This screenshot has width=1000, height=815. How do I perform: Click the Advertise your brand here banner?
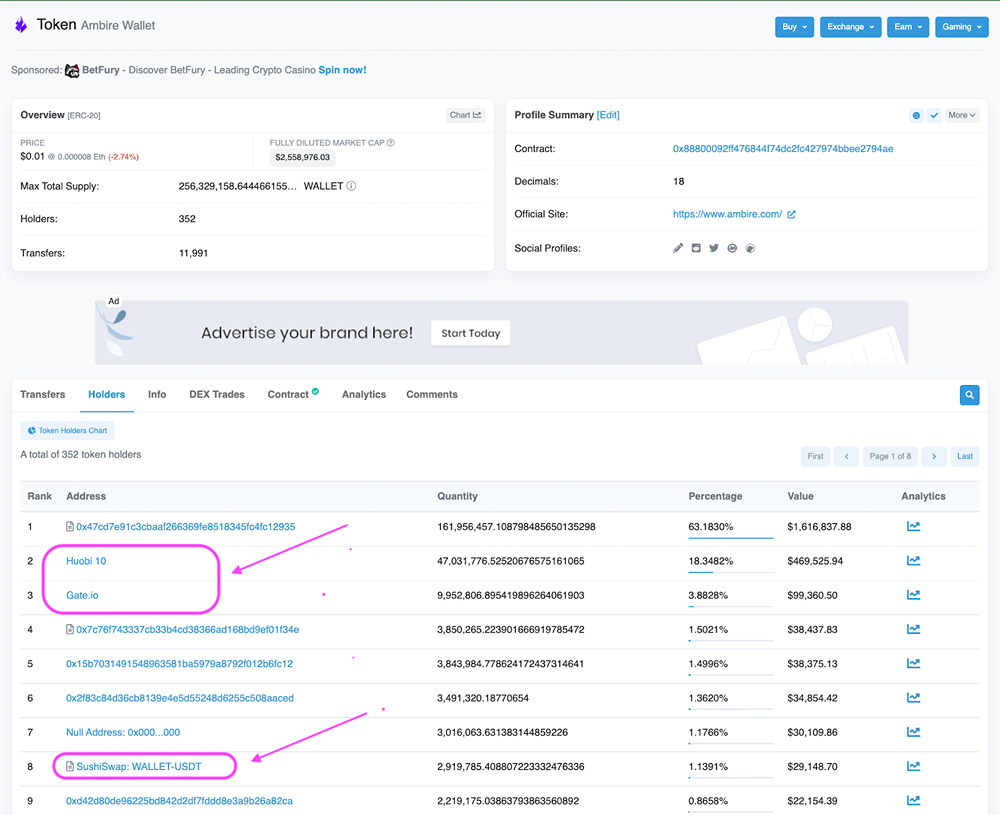(501, 332)
